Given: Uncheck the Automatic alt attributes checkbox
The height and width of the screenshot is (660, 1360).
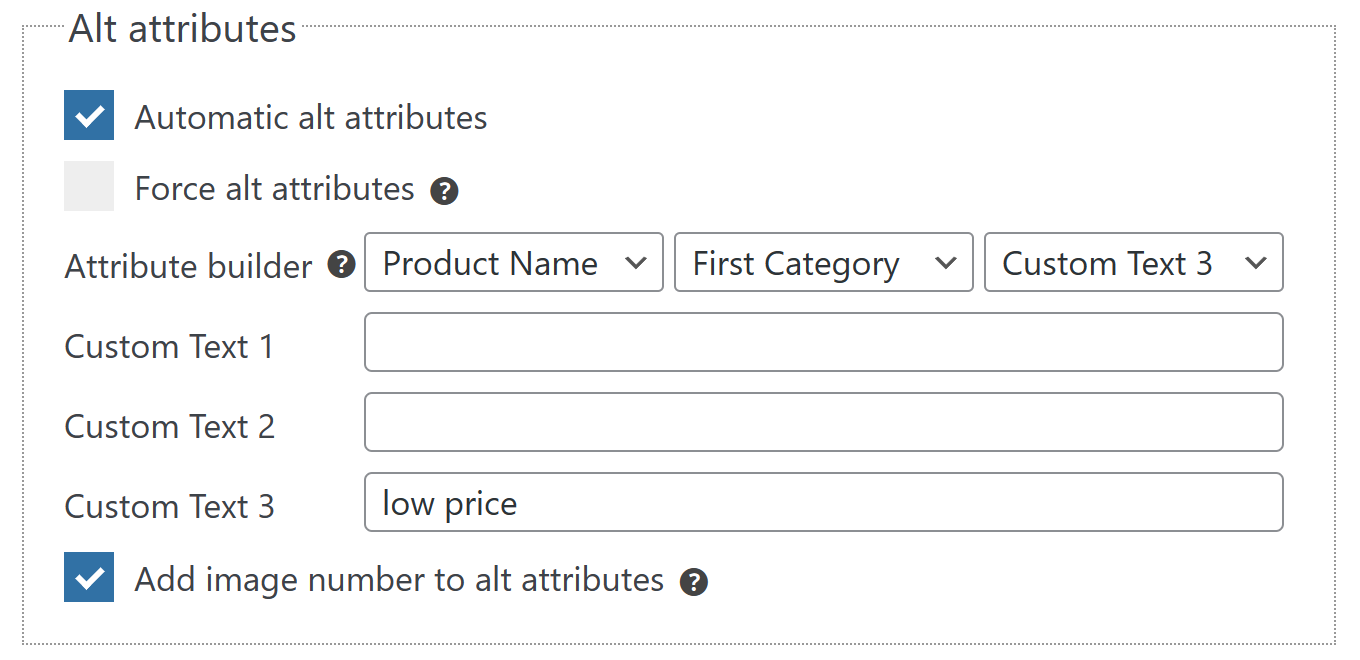Looking at the screenshot, I should (89, 115).
